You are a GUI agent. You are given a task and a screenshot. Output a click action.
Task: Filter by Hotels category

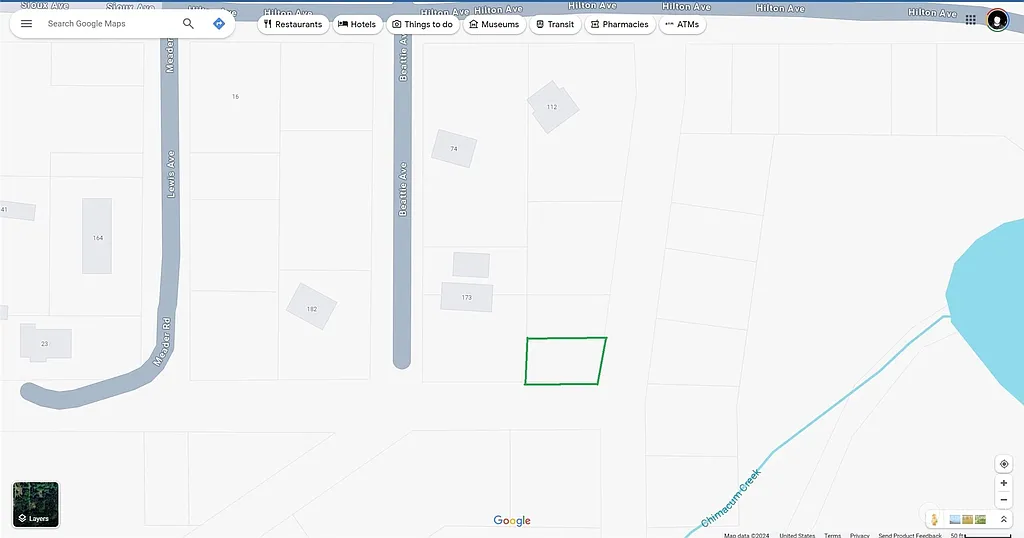click(357, 24)
